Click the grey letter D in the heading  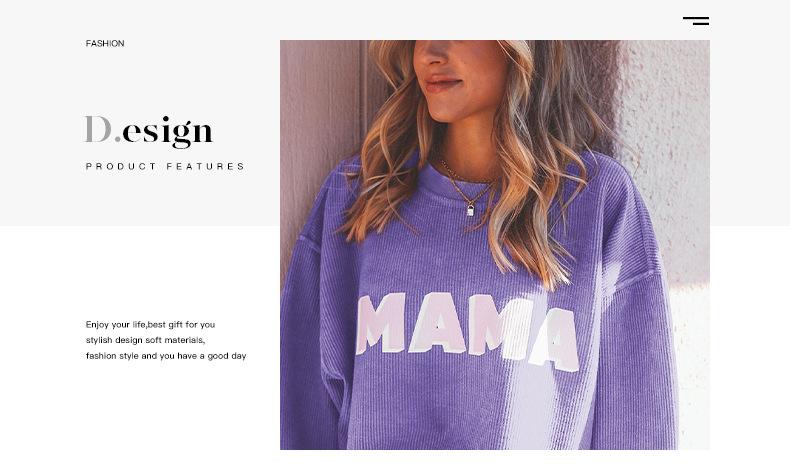point(98,129)
